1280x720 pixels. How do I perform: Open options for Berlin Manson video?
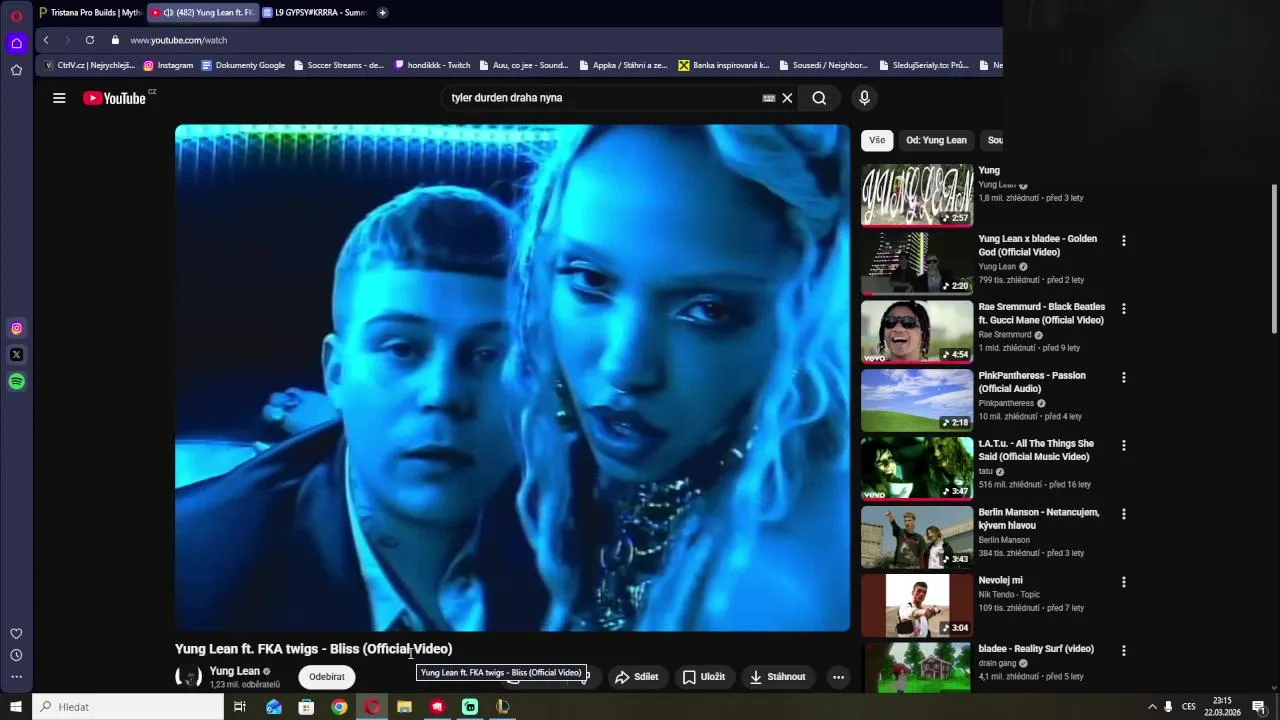1124,514
